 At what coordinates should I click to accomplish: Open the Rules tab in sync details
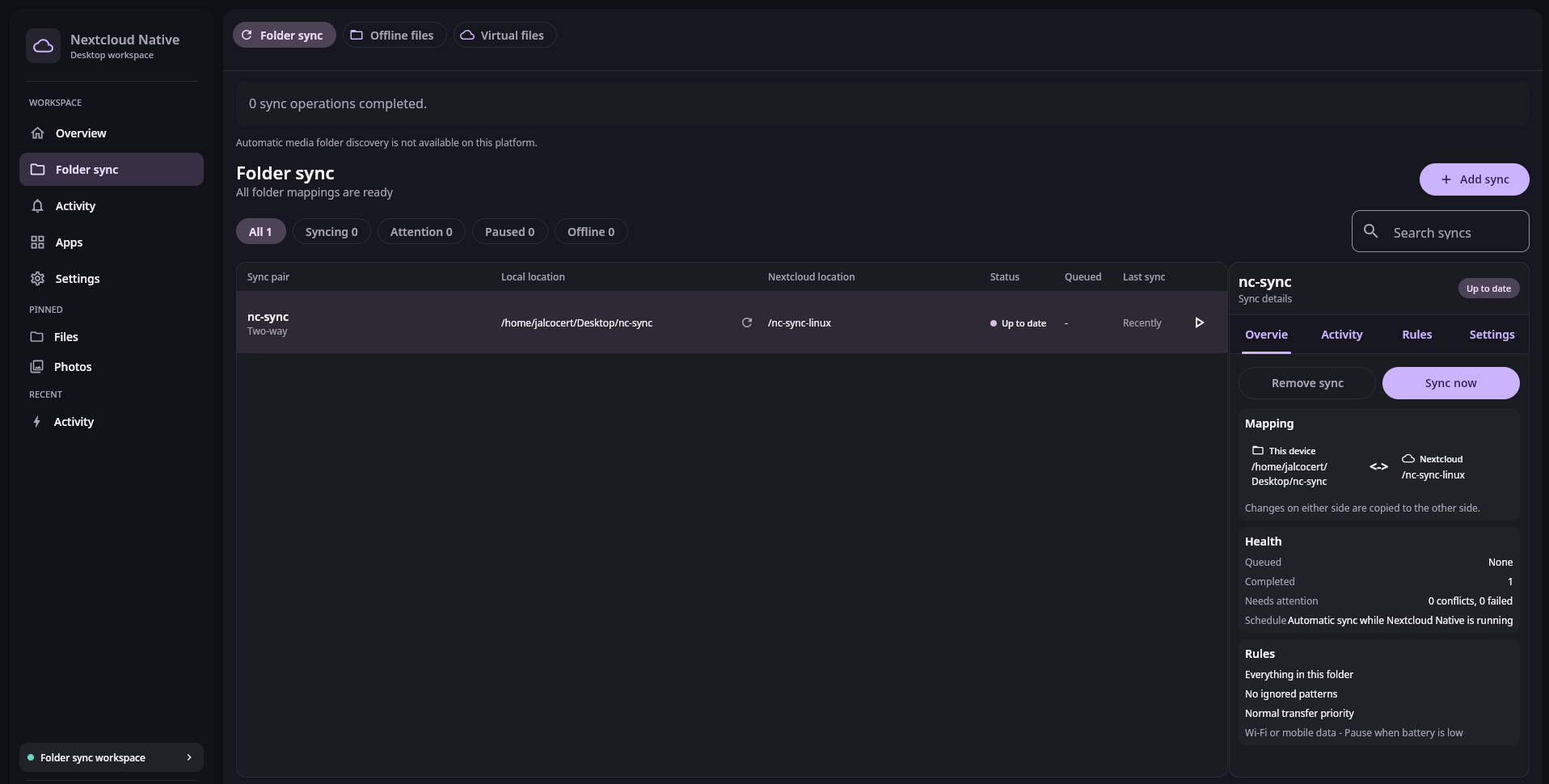(1416, 335)
